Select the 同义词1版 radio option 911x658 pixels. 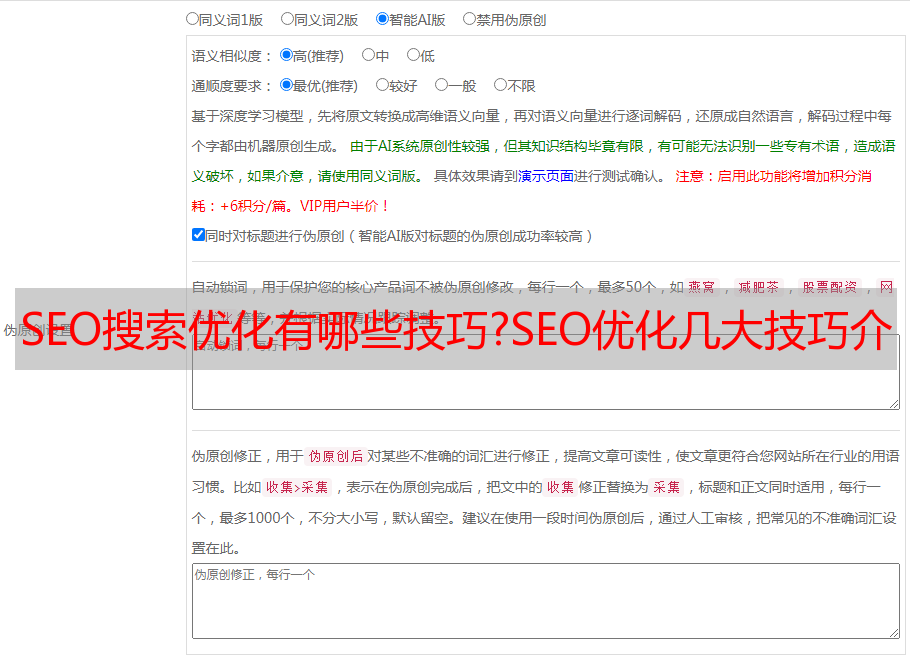tap(192, 19)
